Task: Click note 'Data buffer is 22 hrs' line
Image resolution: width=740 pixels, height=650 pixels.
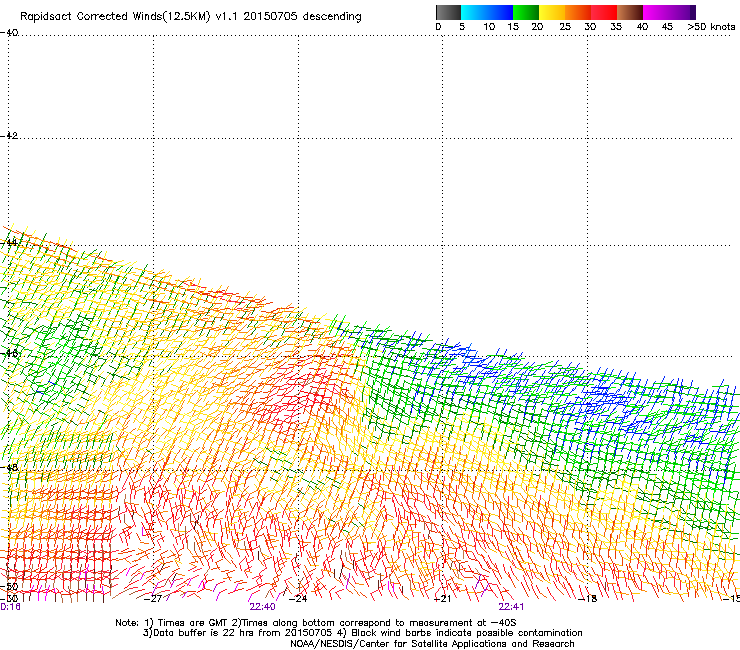Action: click(x=362, y=633)
